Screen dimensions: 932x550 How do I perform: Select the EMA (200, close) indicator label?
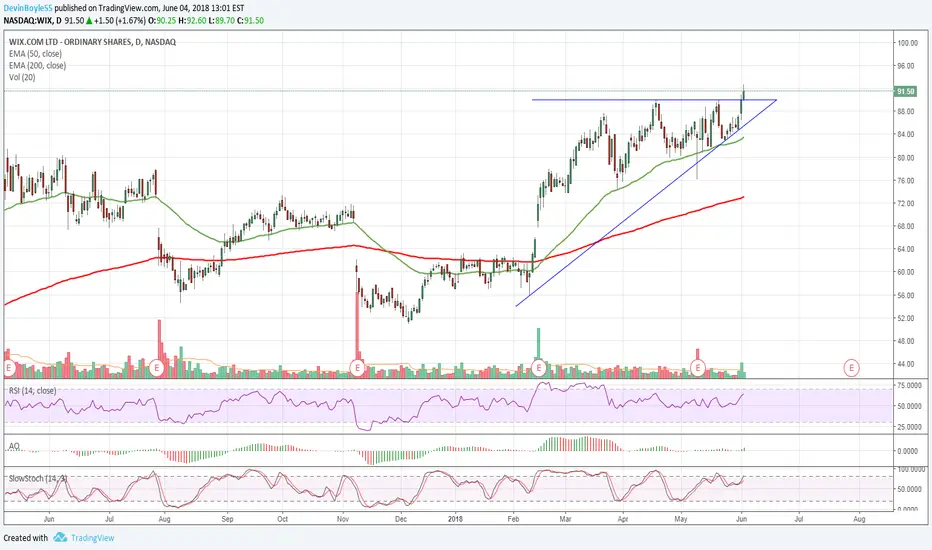[37, 65]
